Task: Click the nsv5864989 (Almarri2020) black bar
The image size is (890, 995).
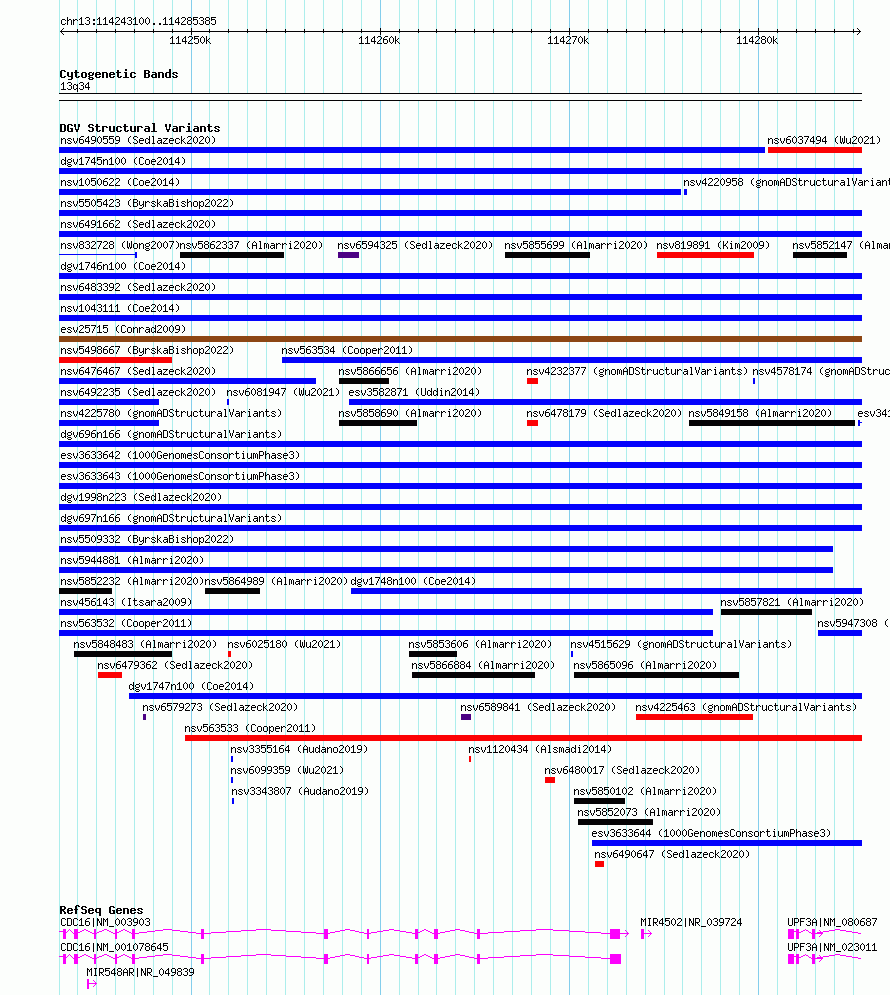Action: point(232,591)
